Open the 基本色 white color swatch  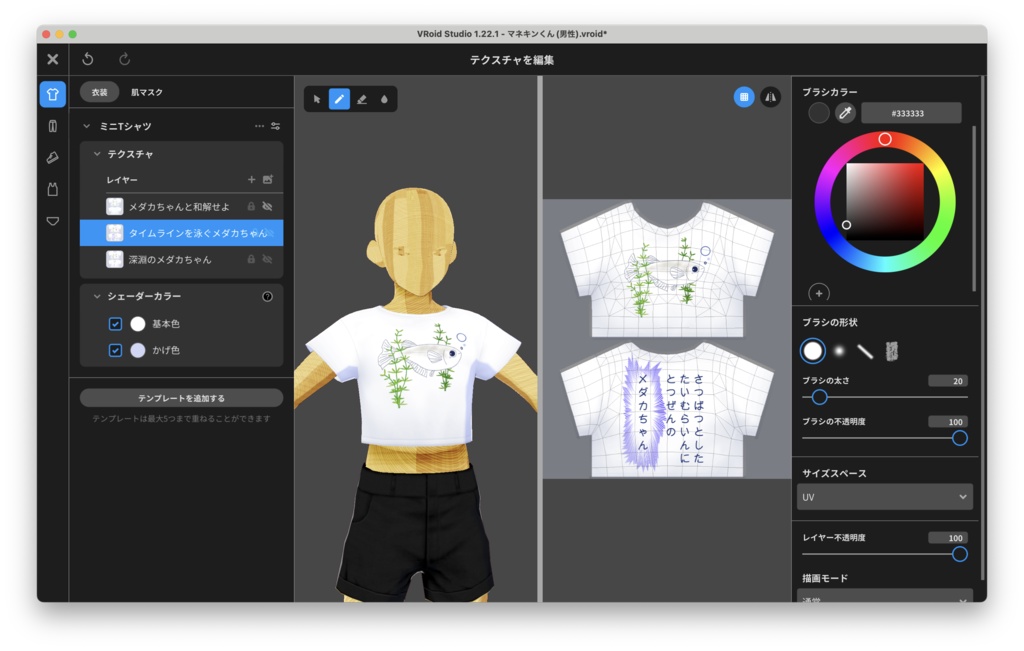click(x=138, y=324)
